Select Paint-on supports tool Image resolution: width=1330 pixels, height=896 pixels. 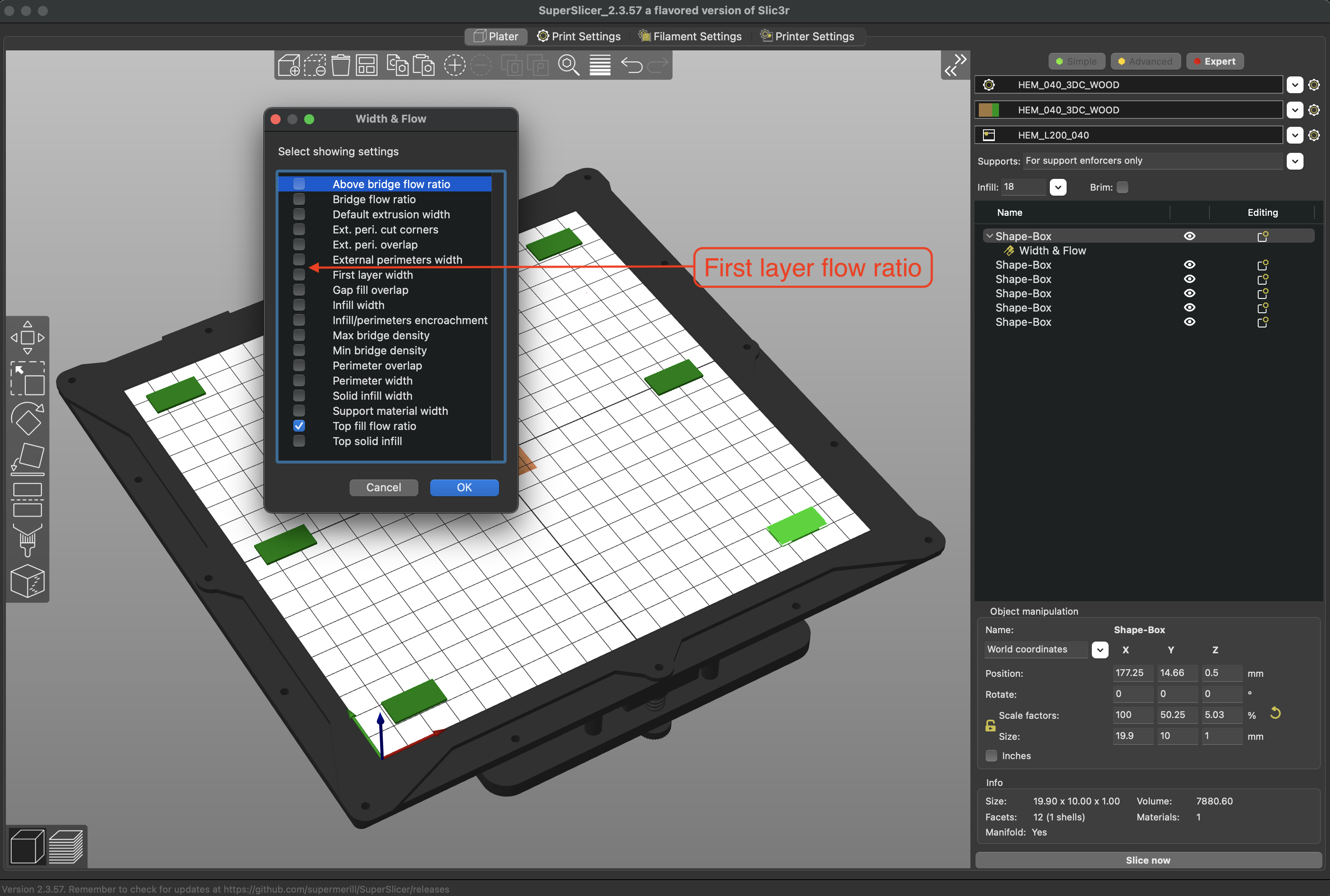(x=27, y=540)
